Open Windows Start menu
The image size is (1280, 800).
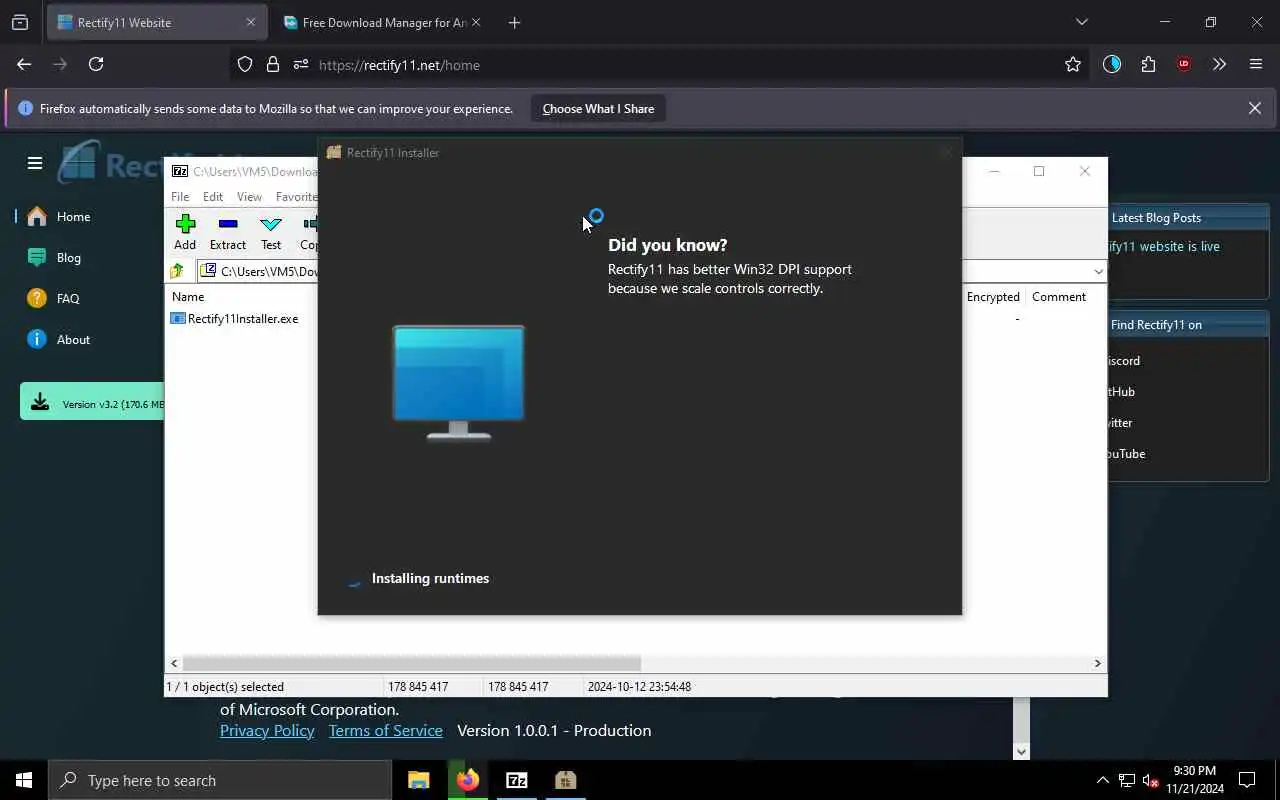pos(24,780)
